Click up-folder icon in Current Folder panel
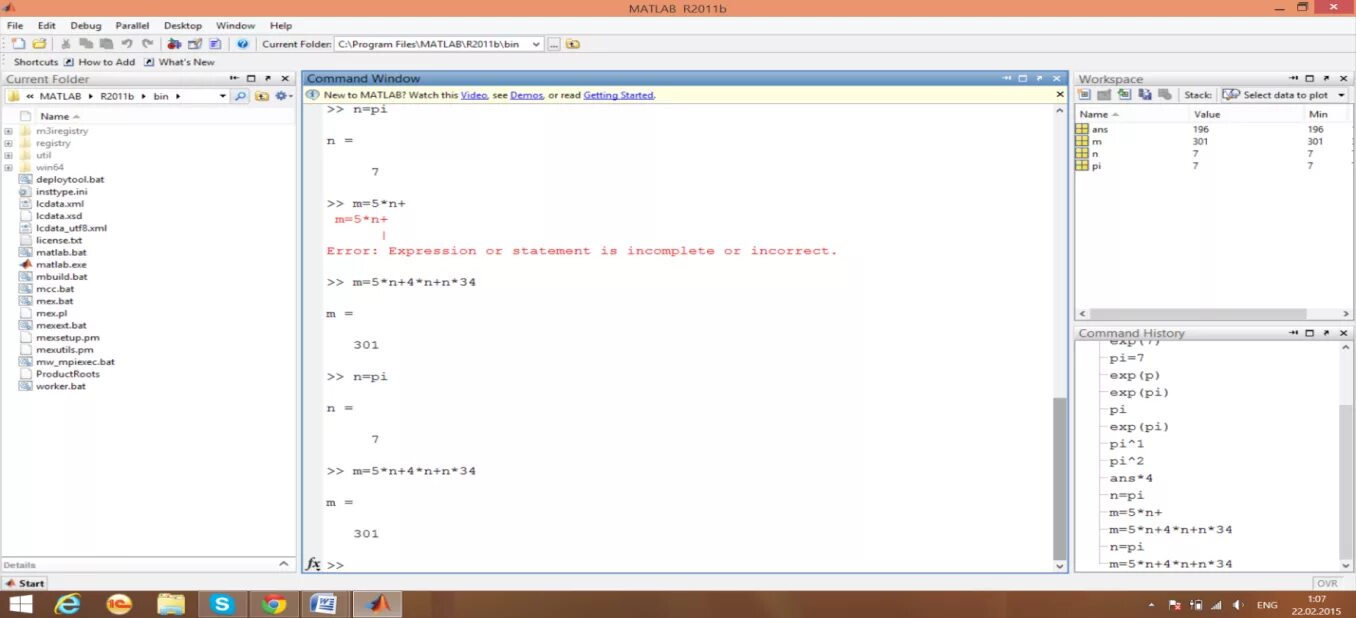The width and height of the screenshot is (1356, 618). point(262,96)
